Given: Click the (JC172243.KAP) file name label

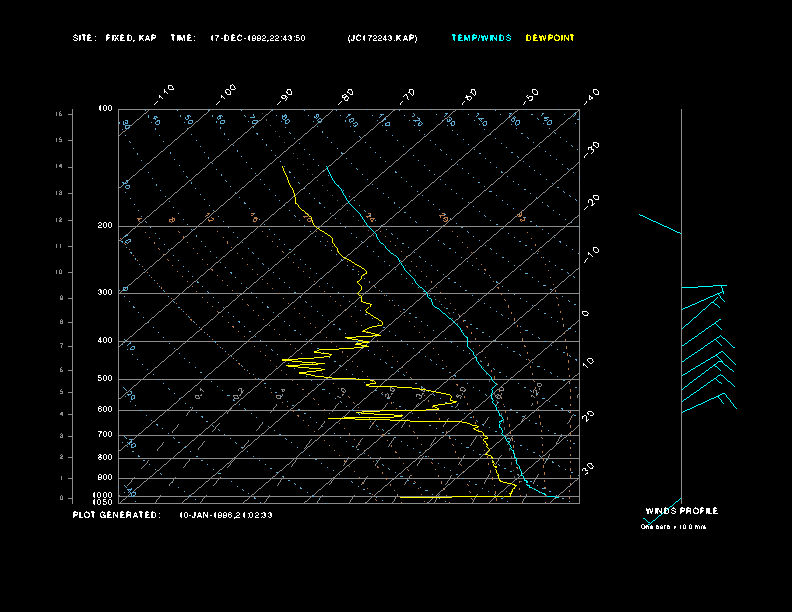Looking at the screenshot, I should pyautogui.click(x=383, y=38).
